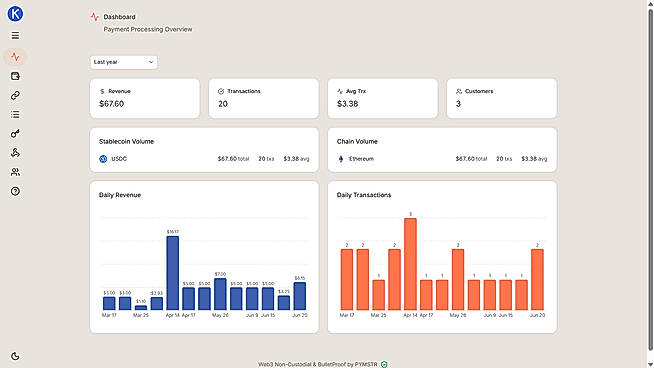Open the payment links chain icon
Viewport: 654px width, 368px height.
[x=15, y=95]
